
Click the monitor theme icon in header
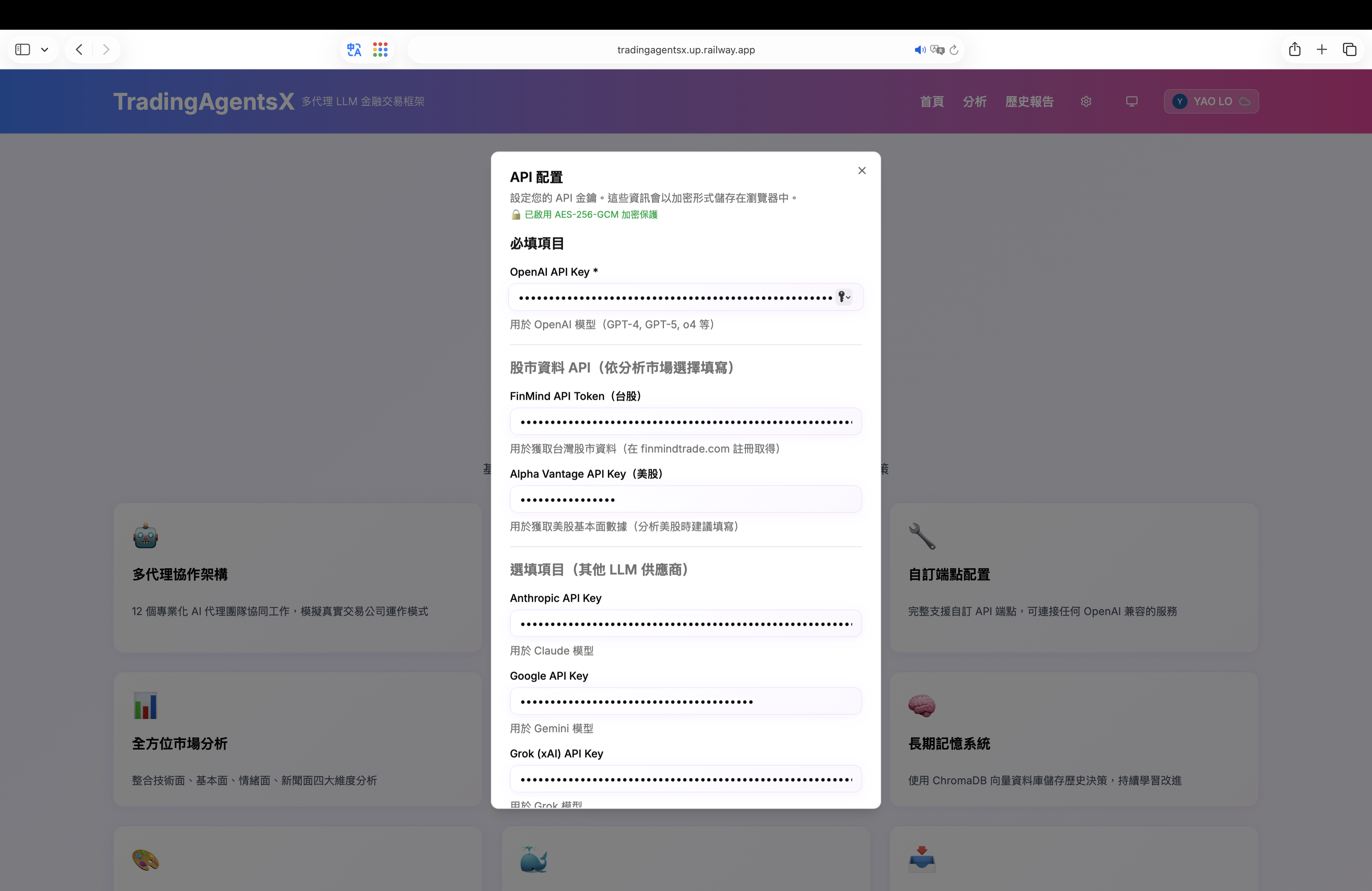[1131, 101]
